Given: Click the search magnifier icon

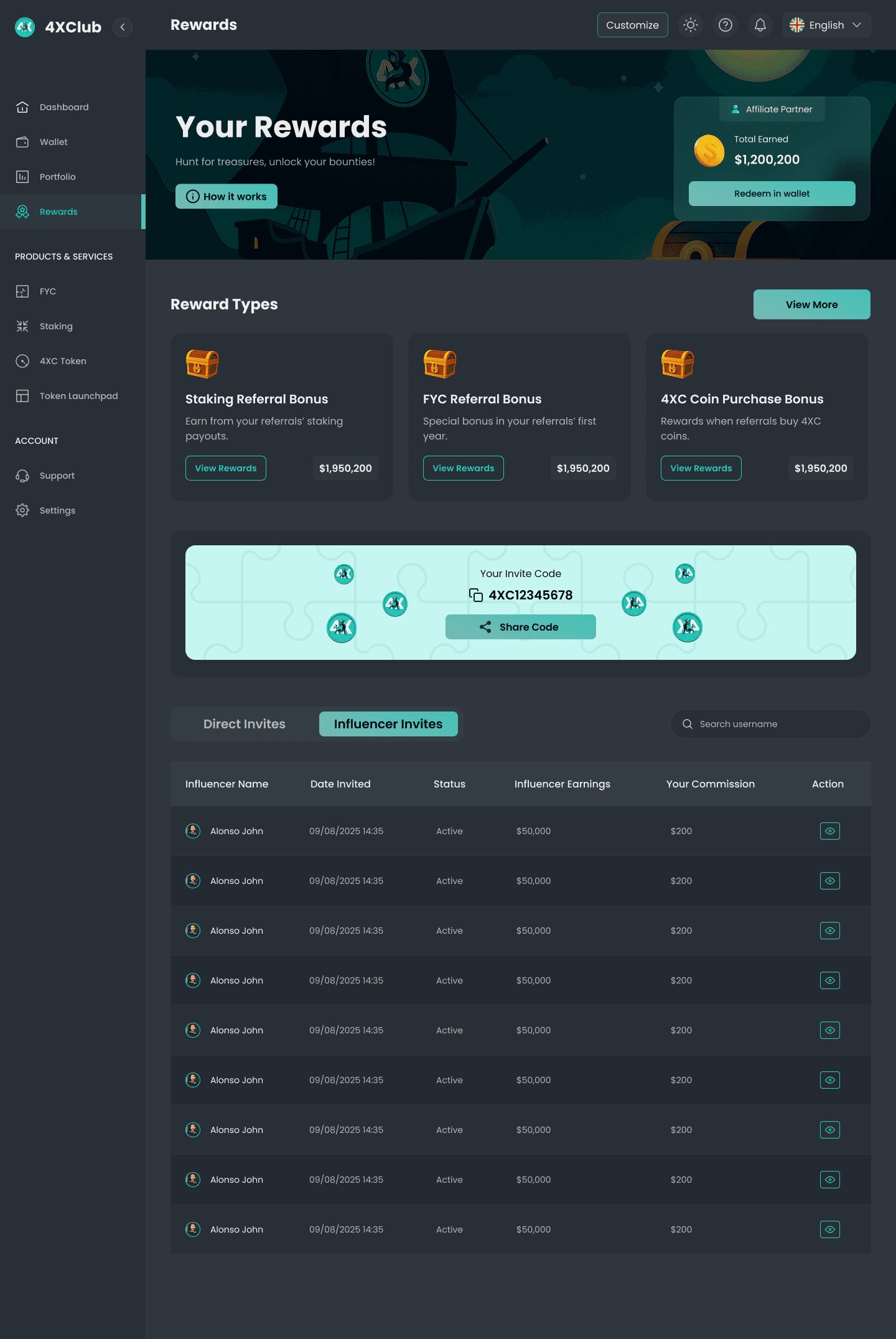Looking at the screenshot, I should click(x=688, y=724).
